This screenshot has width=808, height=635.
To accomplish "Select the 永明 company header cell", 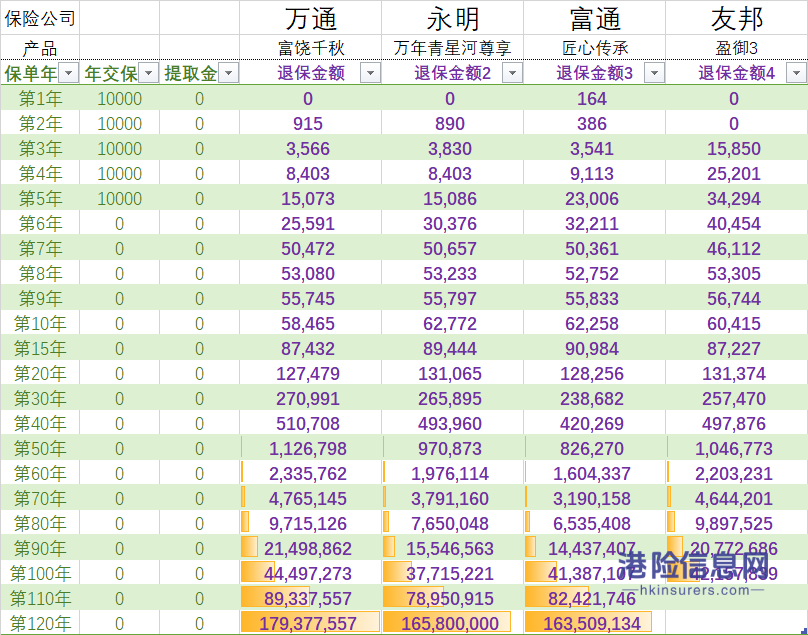I will pos(452,19).
